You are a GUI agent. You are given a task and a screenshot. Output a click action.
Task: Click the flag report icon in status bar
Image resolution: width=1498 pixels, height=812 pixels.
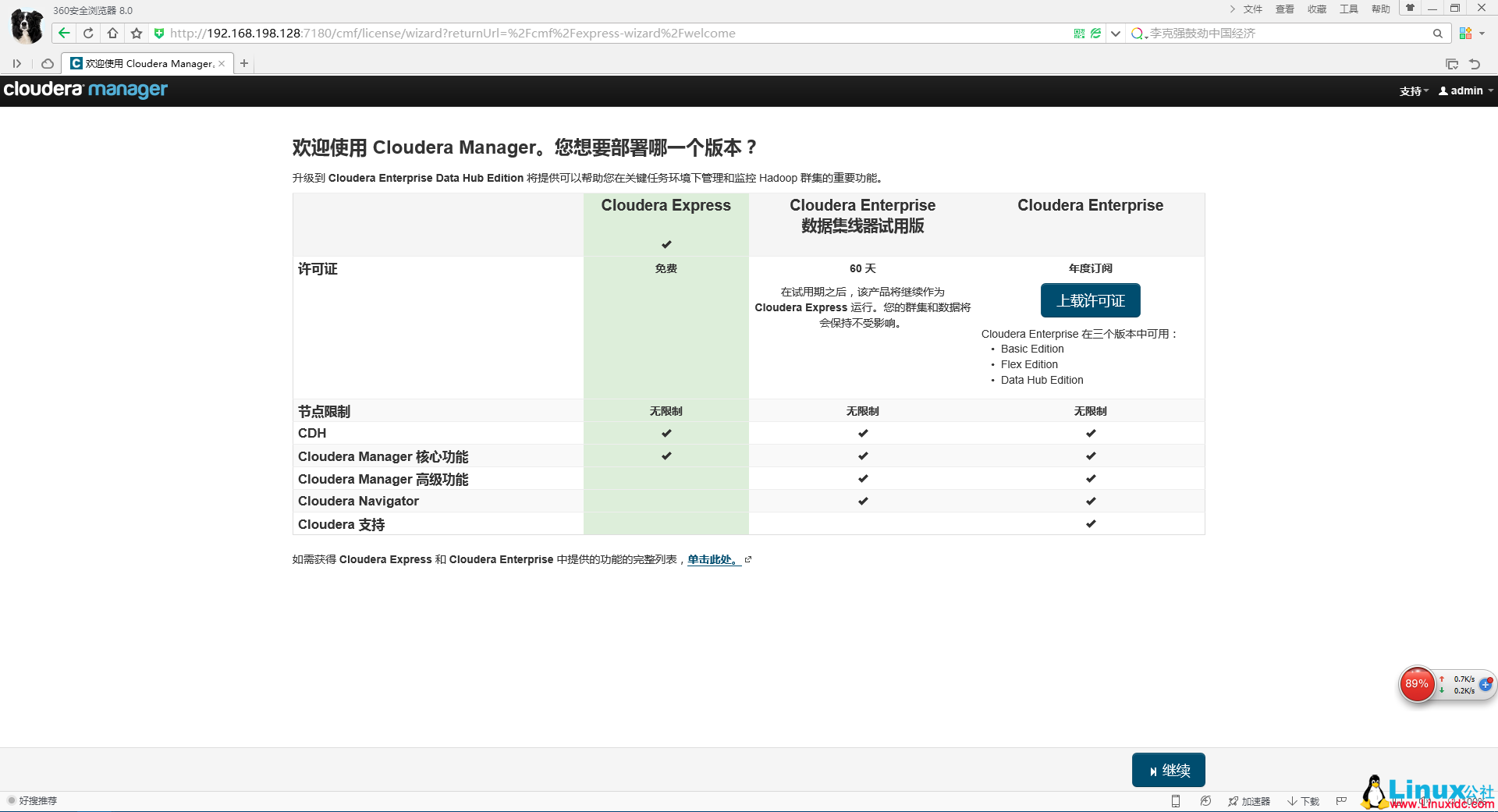(x=1341, y=800)
